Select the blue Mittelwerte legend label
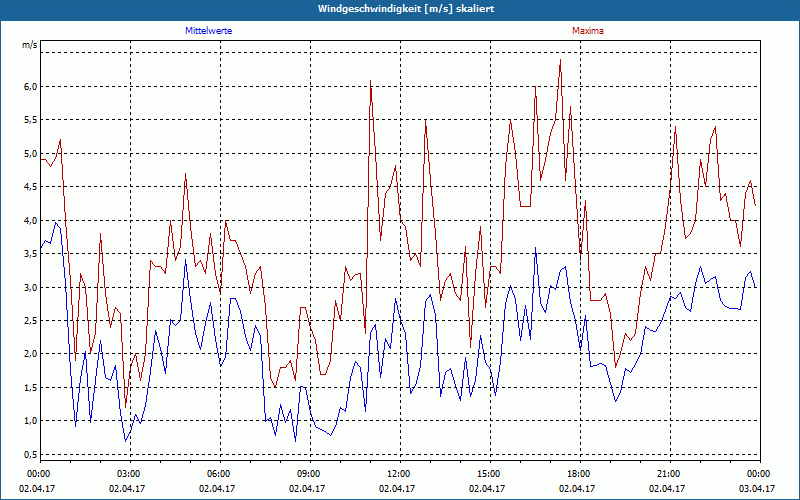This screenshot has height=500, width=800. click(209, 31)
